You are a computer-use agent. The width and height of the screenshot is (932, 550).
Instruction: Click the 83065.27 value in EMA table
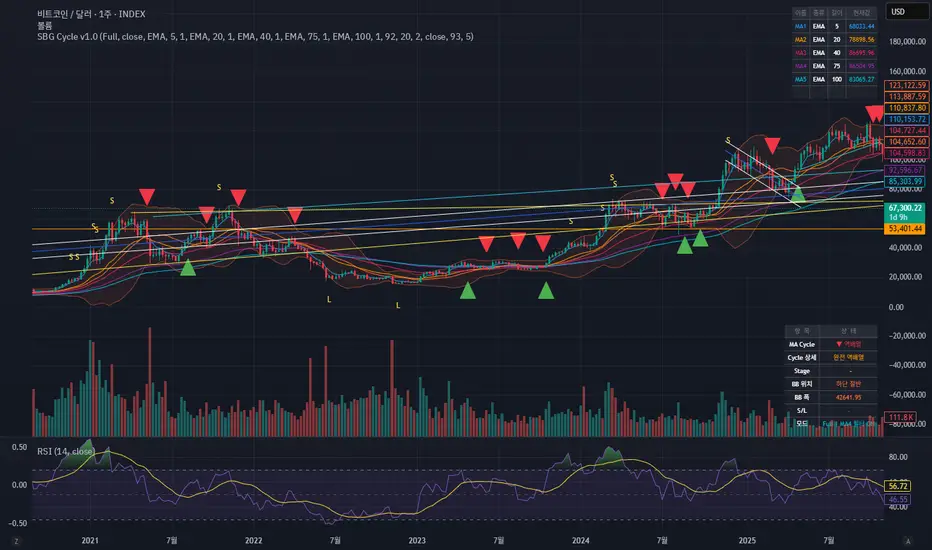click(x=861, y=79)
